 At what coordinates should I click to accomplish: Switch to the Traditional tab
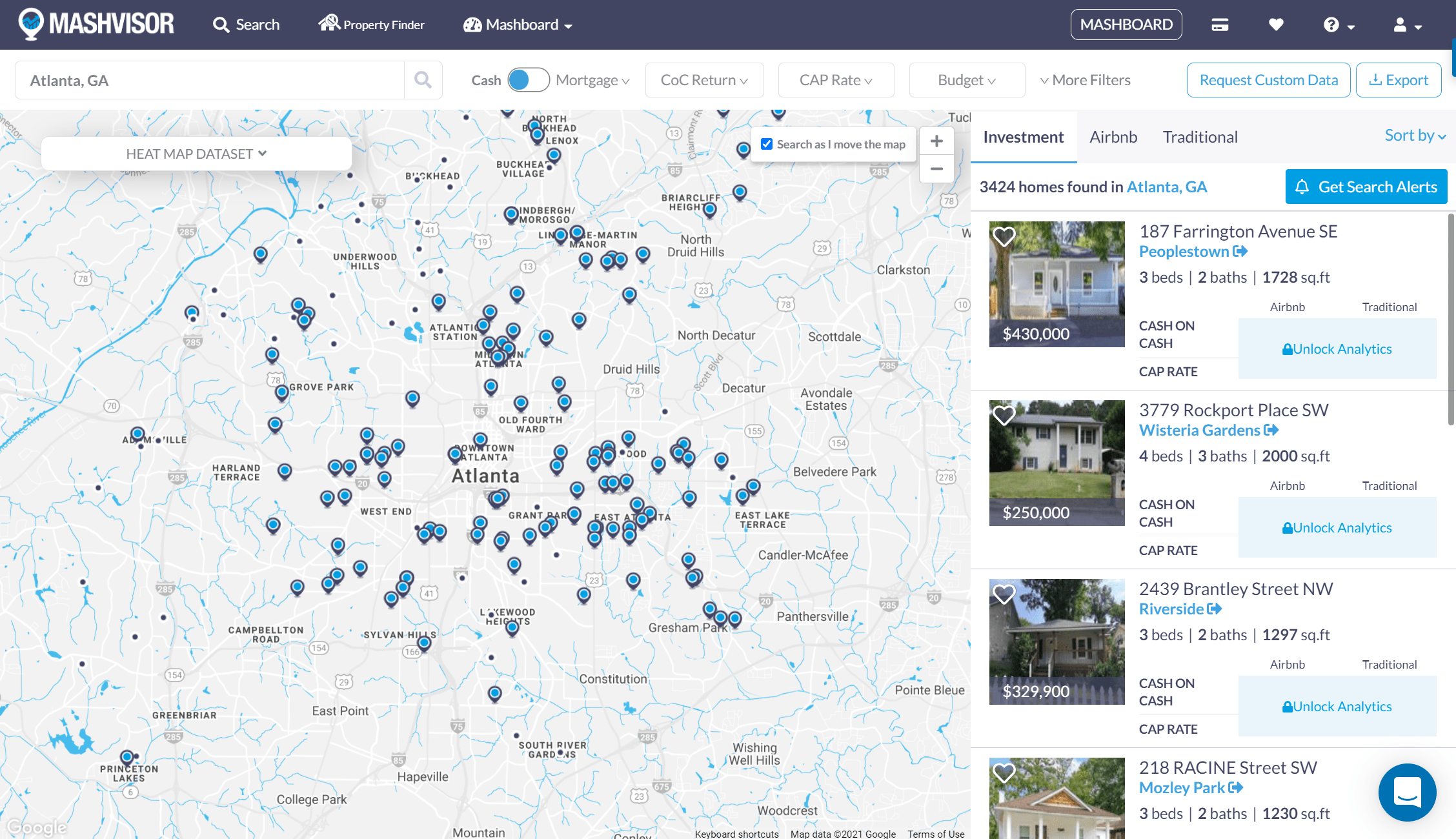1200,137
